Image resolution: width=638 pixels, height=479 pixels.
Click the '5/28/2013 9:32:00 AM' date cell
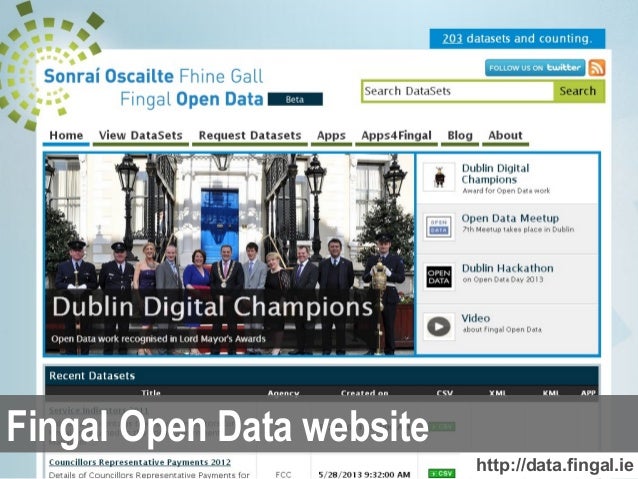pos(364,475)
